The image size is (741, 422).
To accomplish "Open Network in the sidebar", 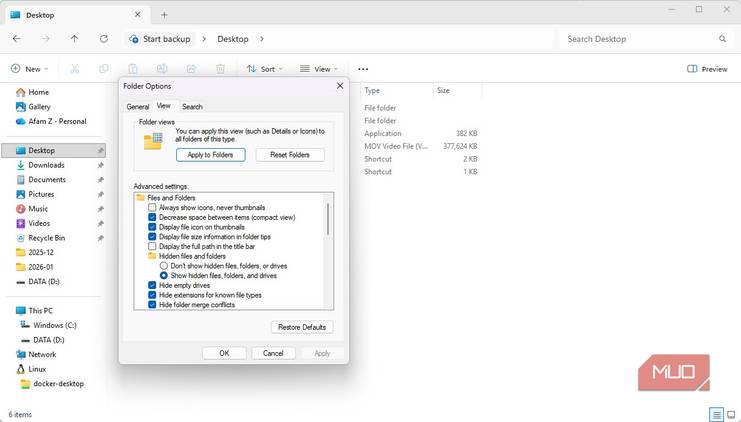I will (x=36, y=354).
